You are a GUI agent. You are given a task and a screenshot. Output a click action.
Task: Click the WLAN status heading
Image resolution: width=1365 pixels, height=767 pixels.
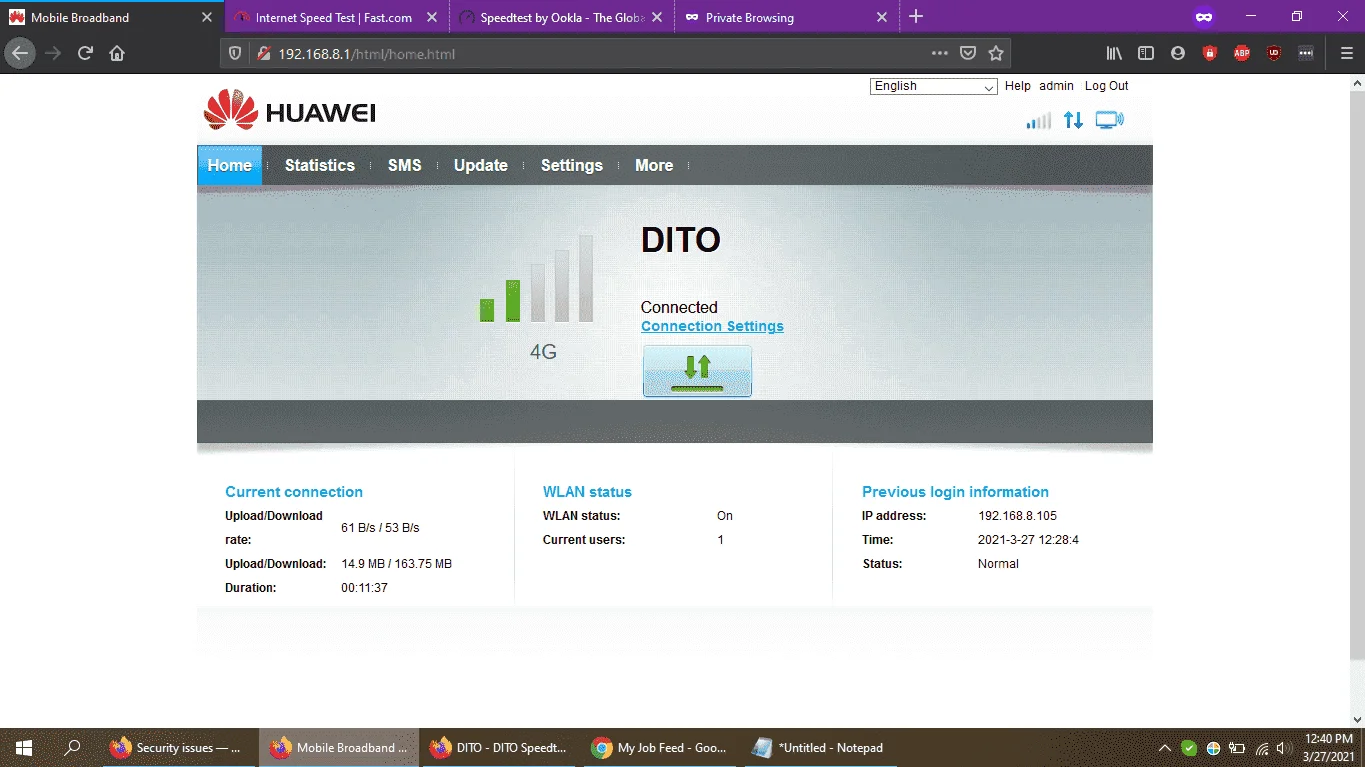tap(587, 492)
